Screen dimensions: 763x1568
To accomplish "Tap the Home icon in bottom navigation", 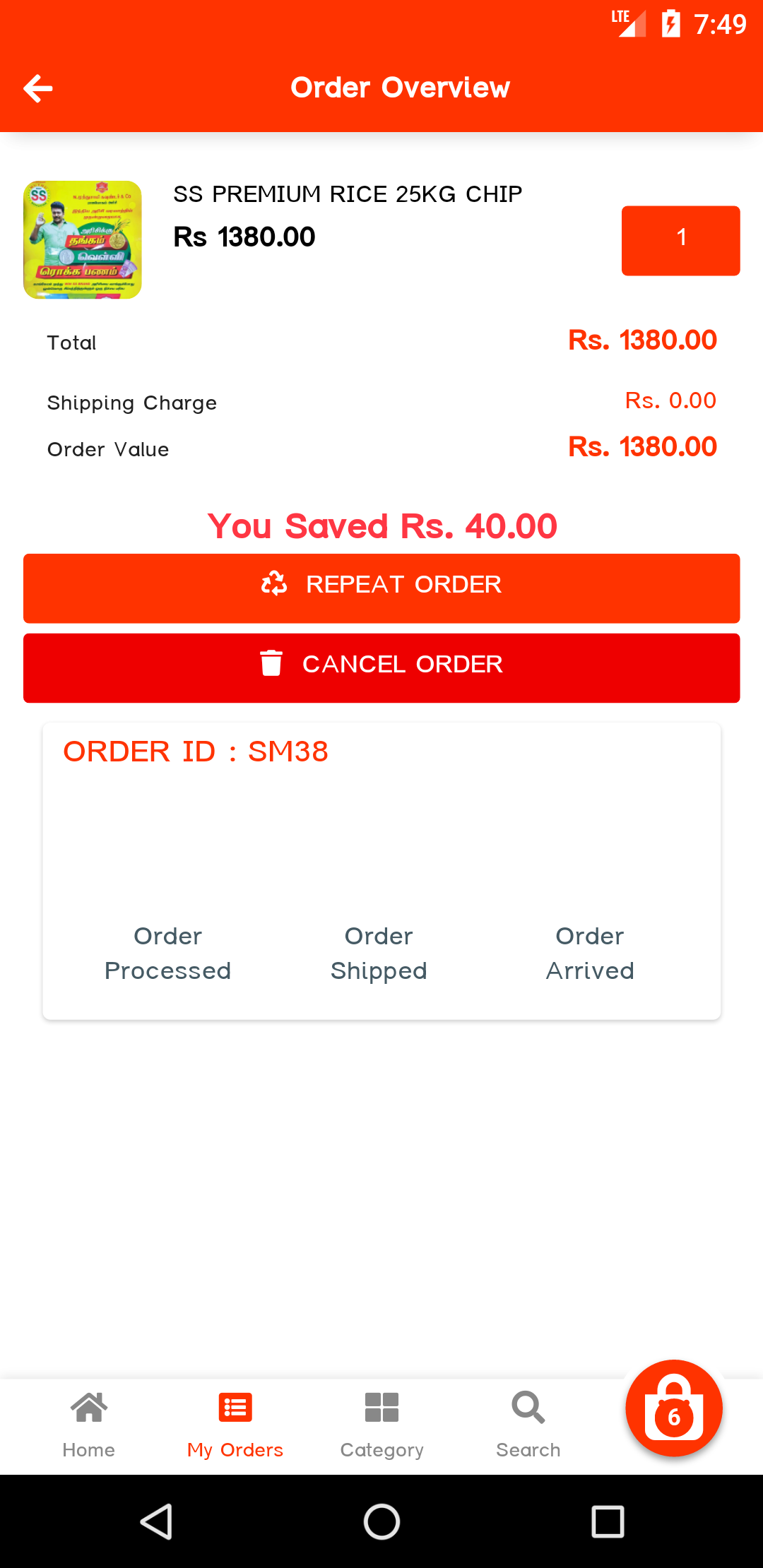I will pyautogui.click(x=89, y=1408).
